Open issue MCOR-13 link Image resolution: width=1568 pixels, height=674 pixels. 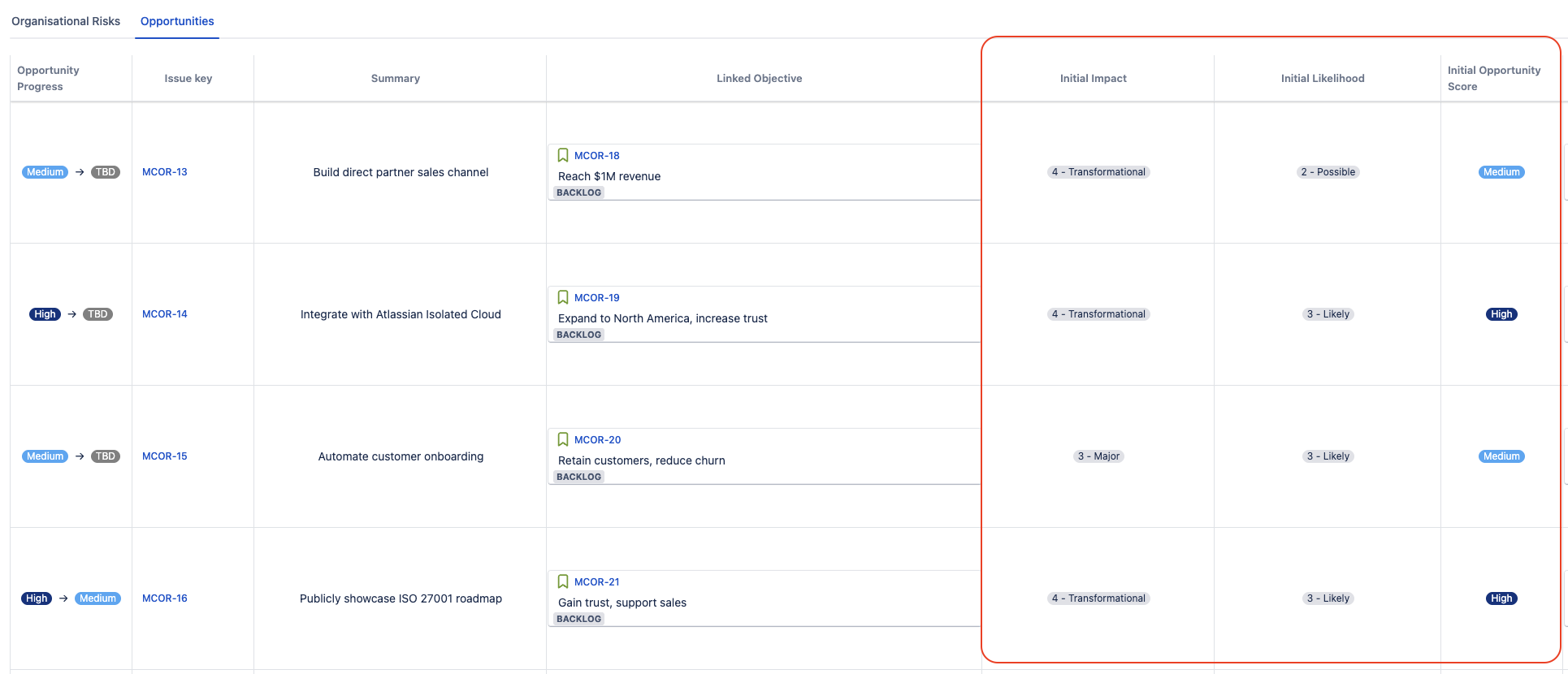coord(165,172)
